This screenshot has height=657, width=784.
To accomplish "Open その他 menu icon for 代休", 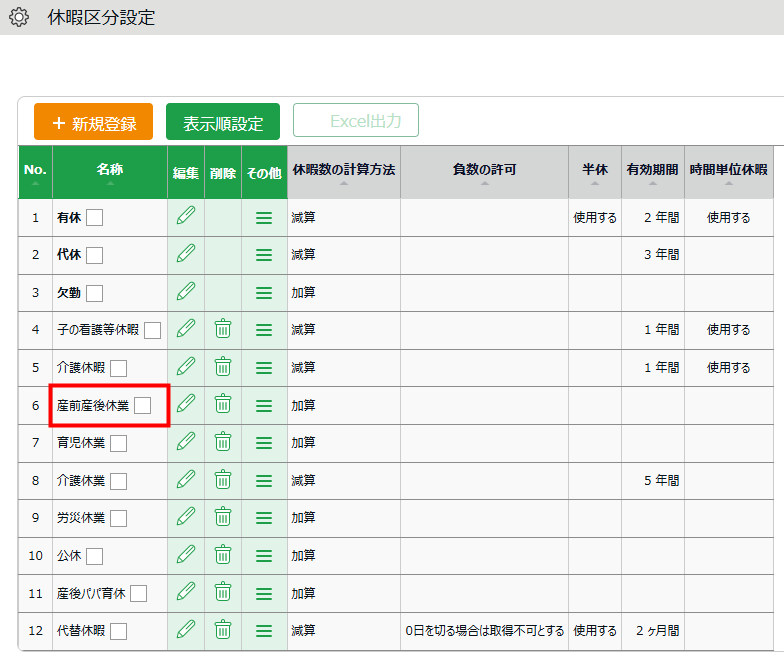I will [x=264, y=256].
